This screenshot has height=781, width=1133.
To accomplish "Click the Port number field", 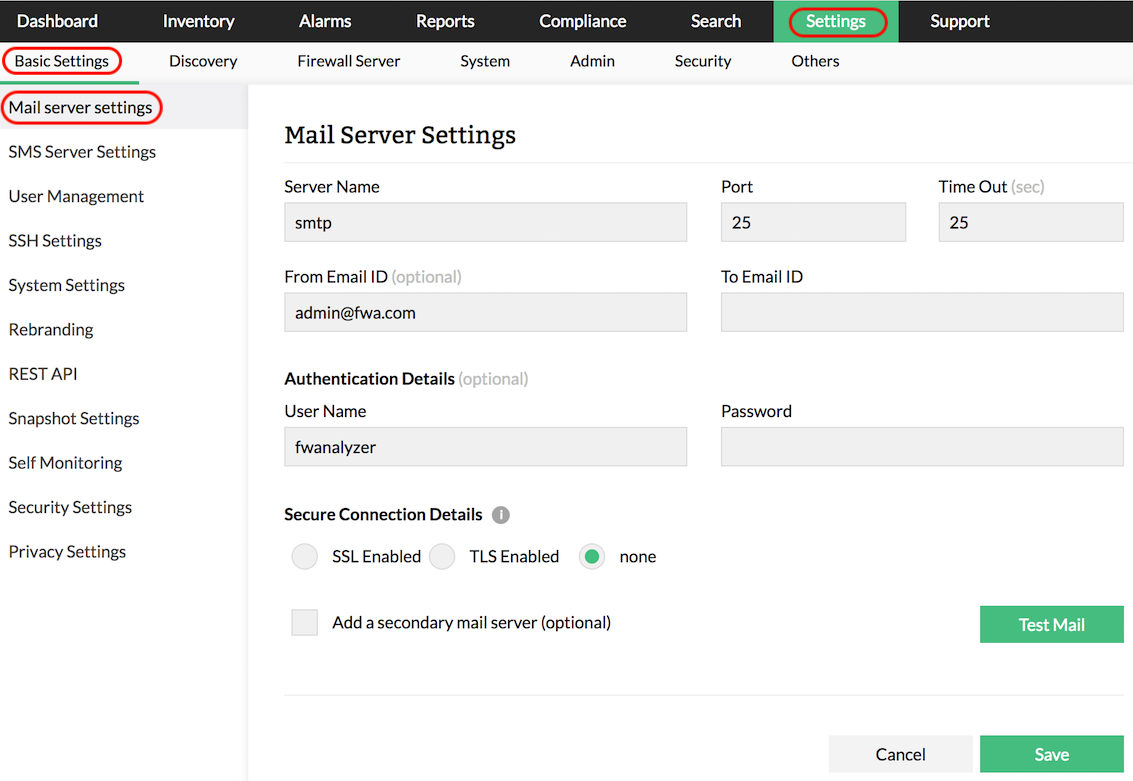I will click(x=812, y=223).
